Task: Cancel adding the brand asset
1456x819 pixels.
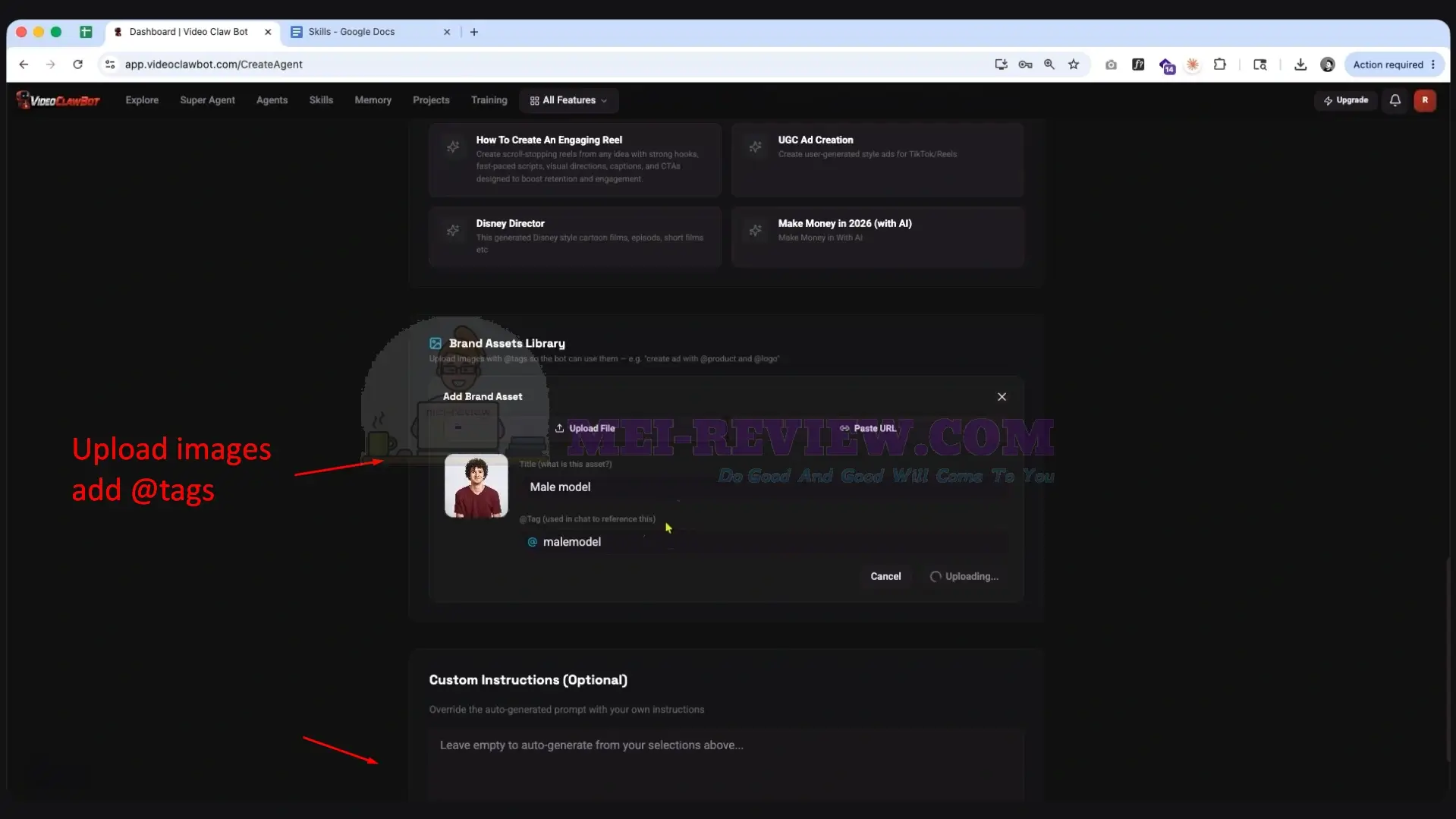Action: coord(885,576)
